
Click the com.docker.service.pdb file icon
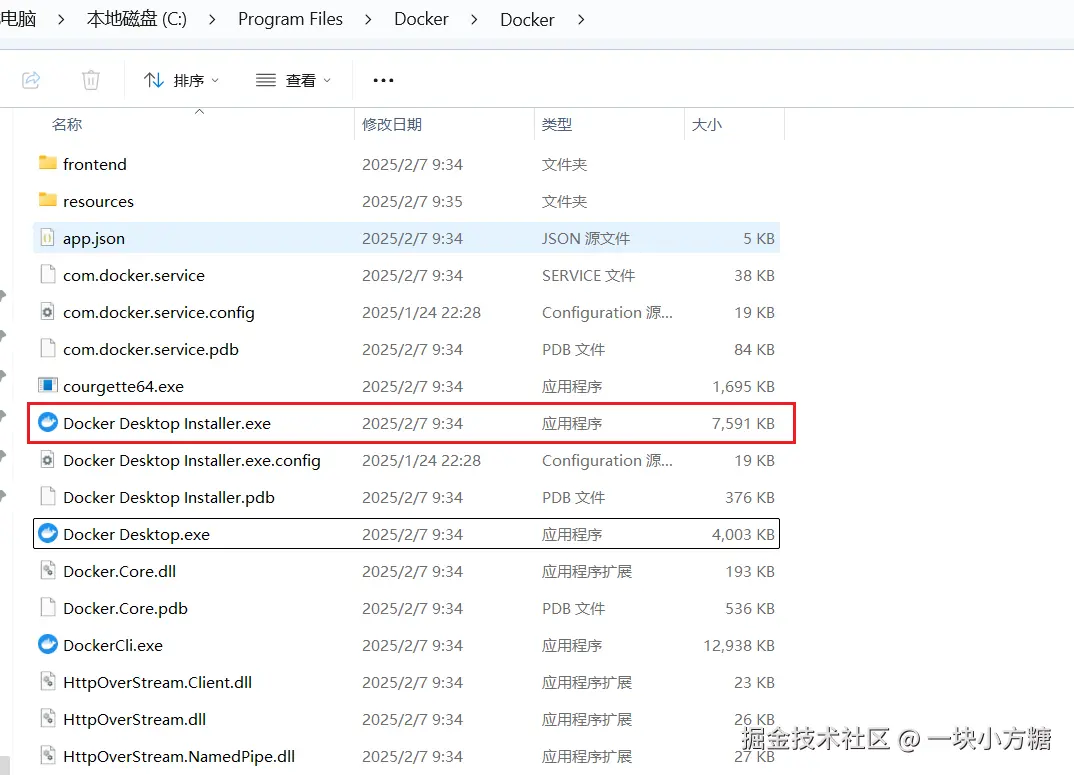47,349
